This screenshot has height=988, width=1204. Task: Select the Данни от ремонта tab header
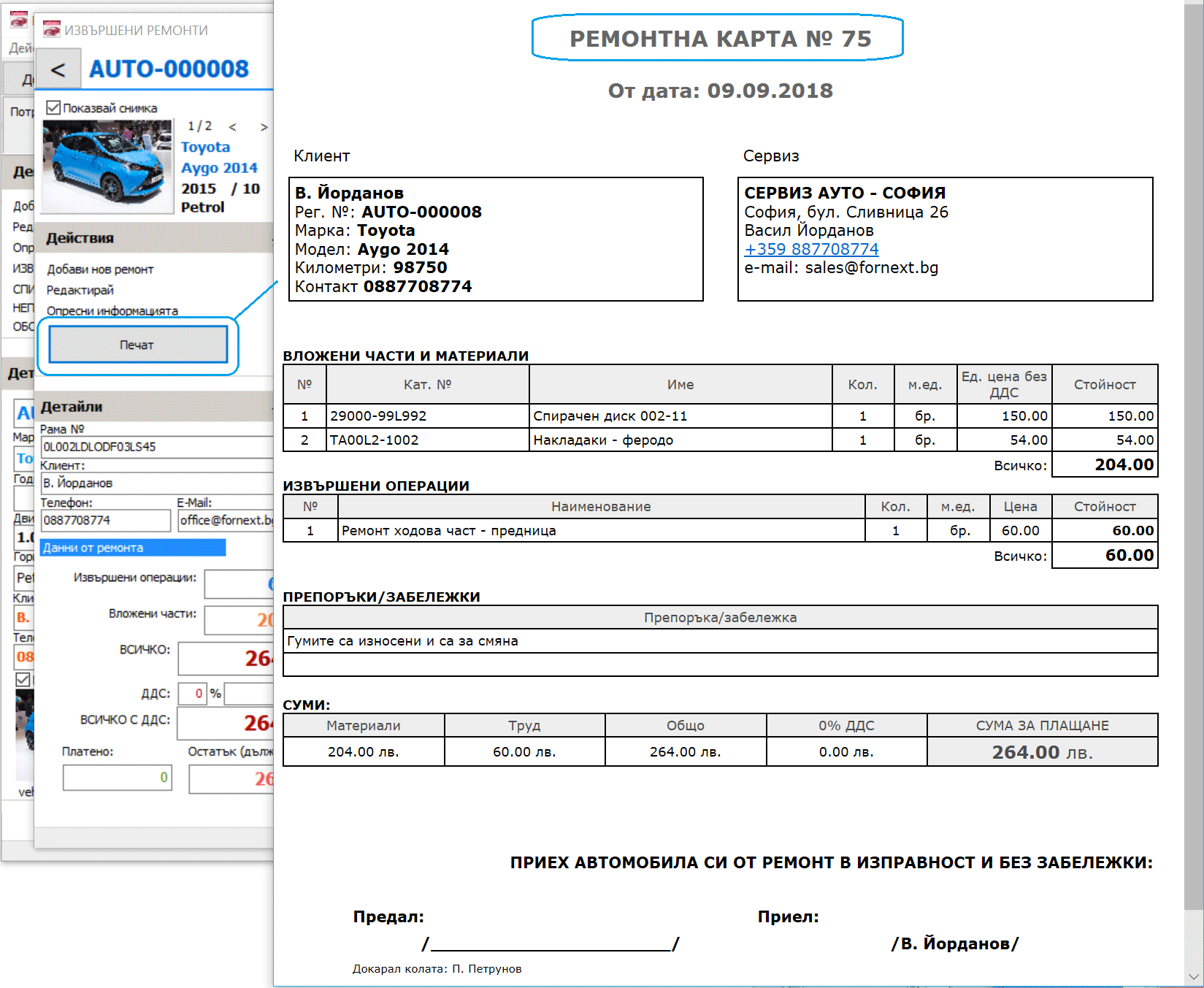click(133, 548)
